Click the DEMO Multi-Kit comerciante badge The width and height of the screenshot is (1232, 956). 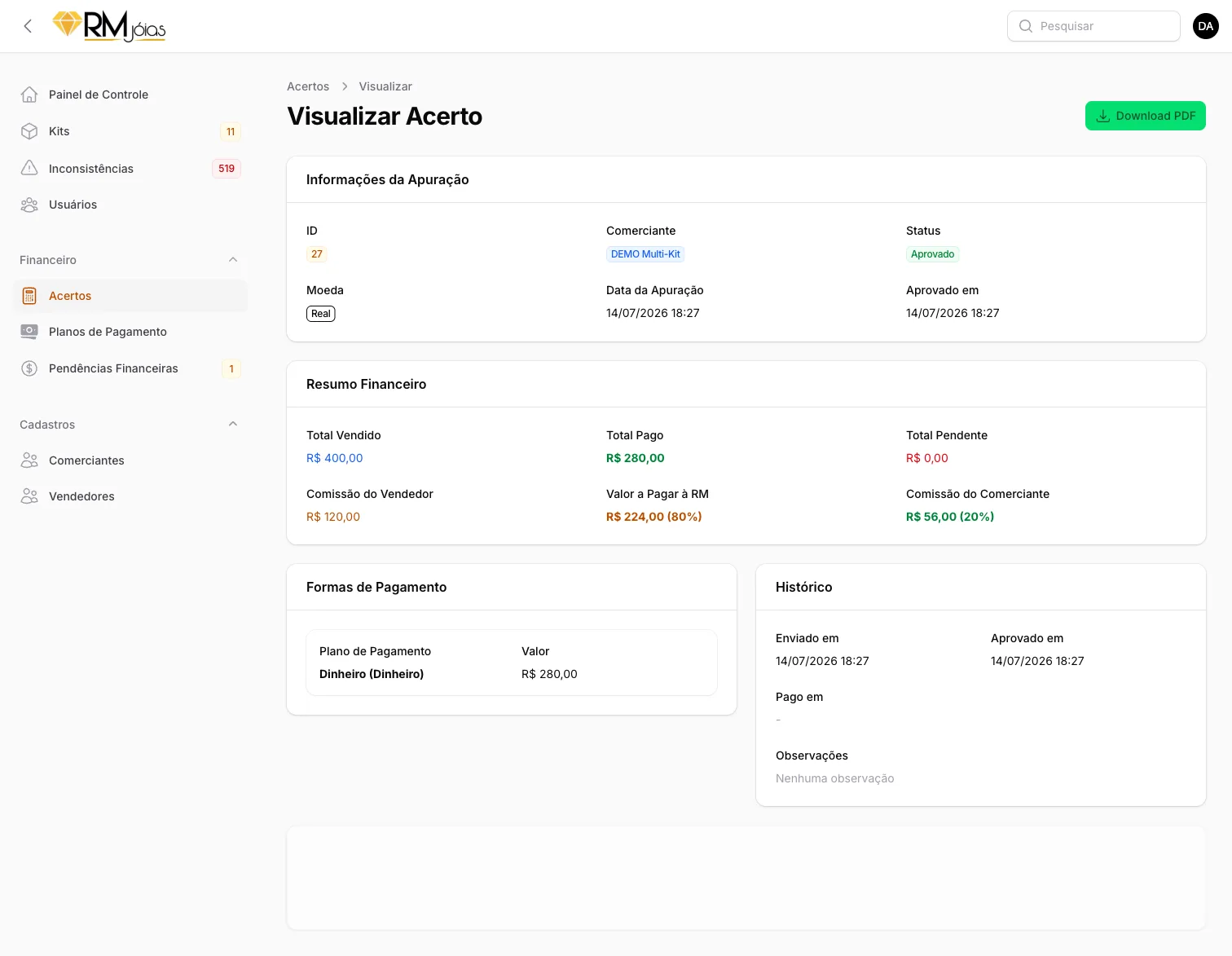pos(645,254)
